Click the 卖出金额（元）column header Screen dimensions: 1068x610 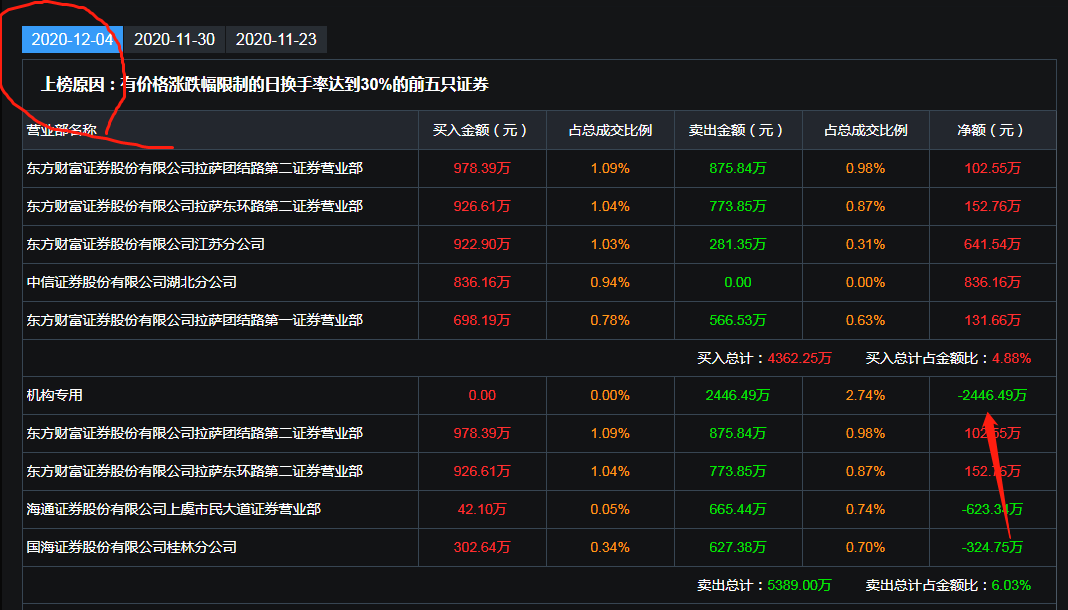(738, 130)
